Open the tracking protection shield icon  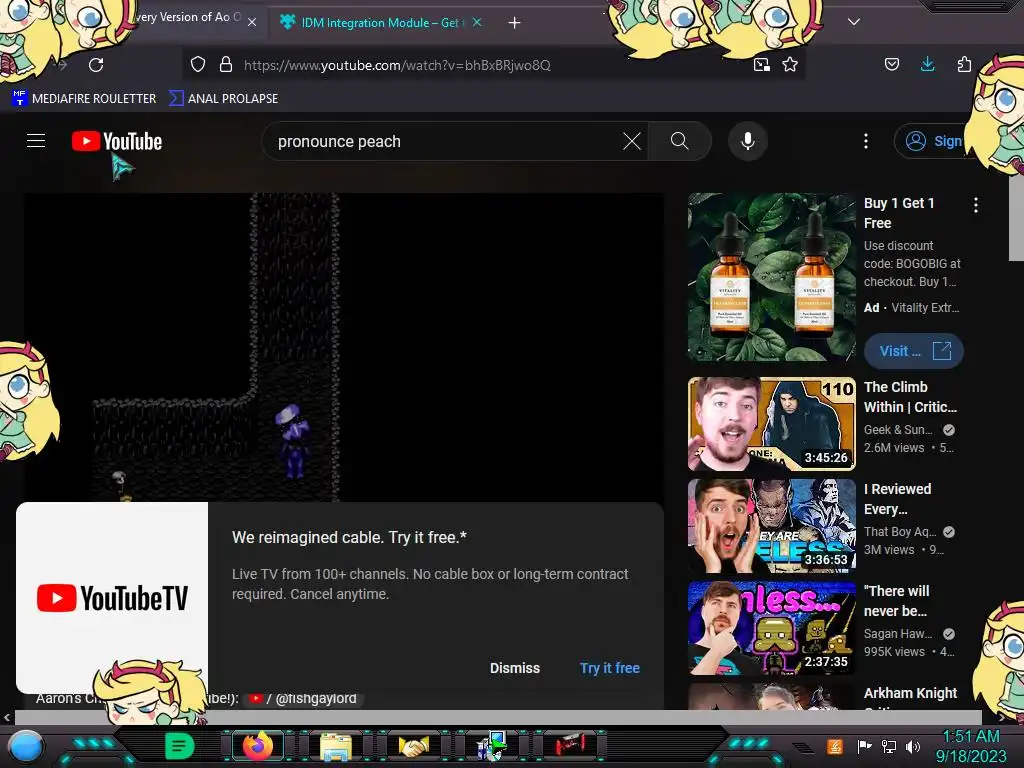(x=198, y=65)
